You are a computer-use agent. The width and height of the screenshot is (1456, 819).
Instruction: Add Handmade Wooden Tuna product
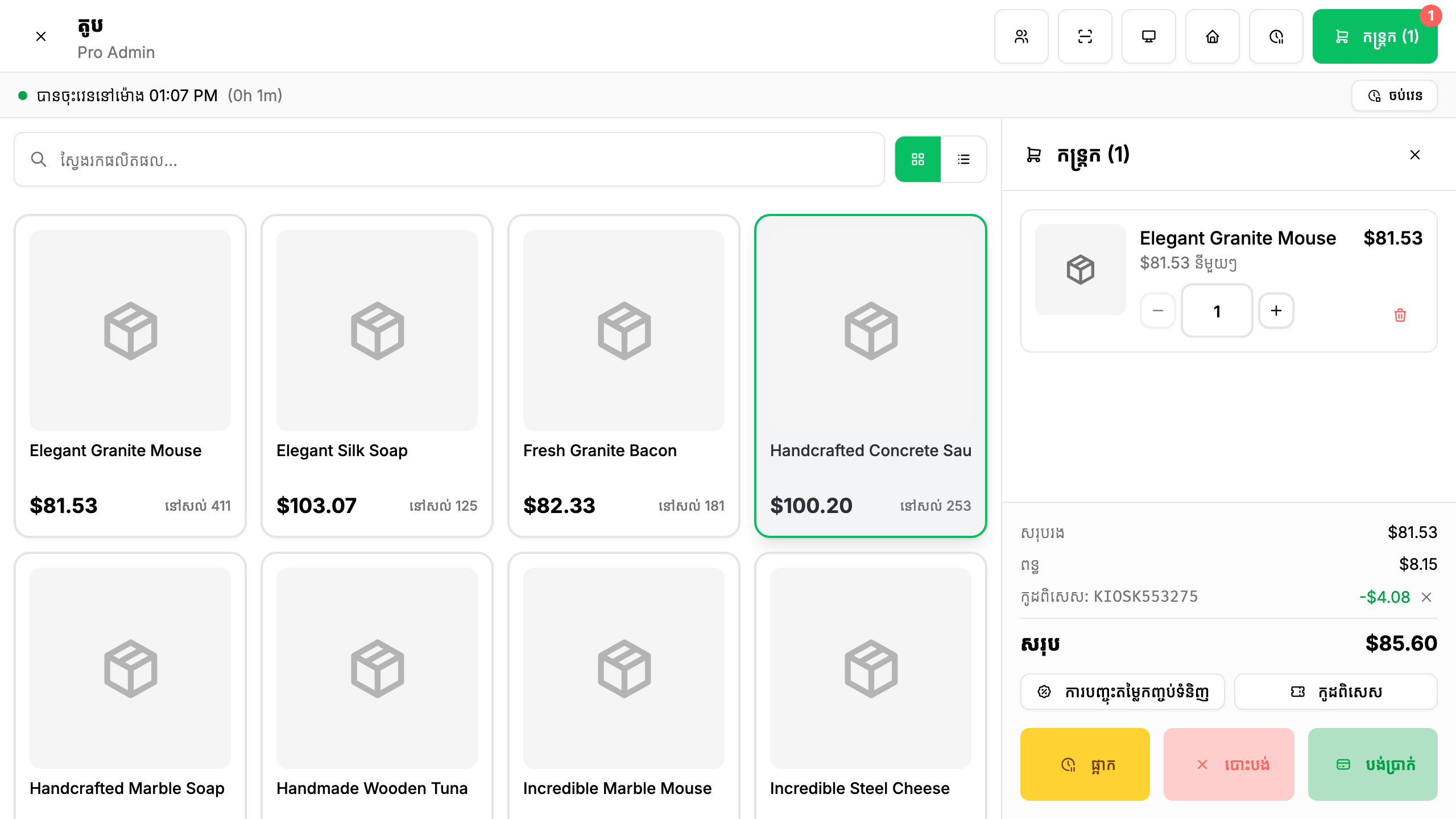tap(377, 686)
